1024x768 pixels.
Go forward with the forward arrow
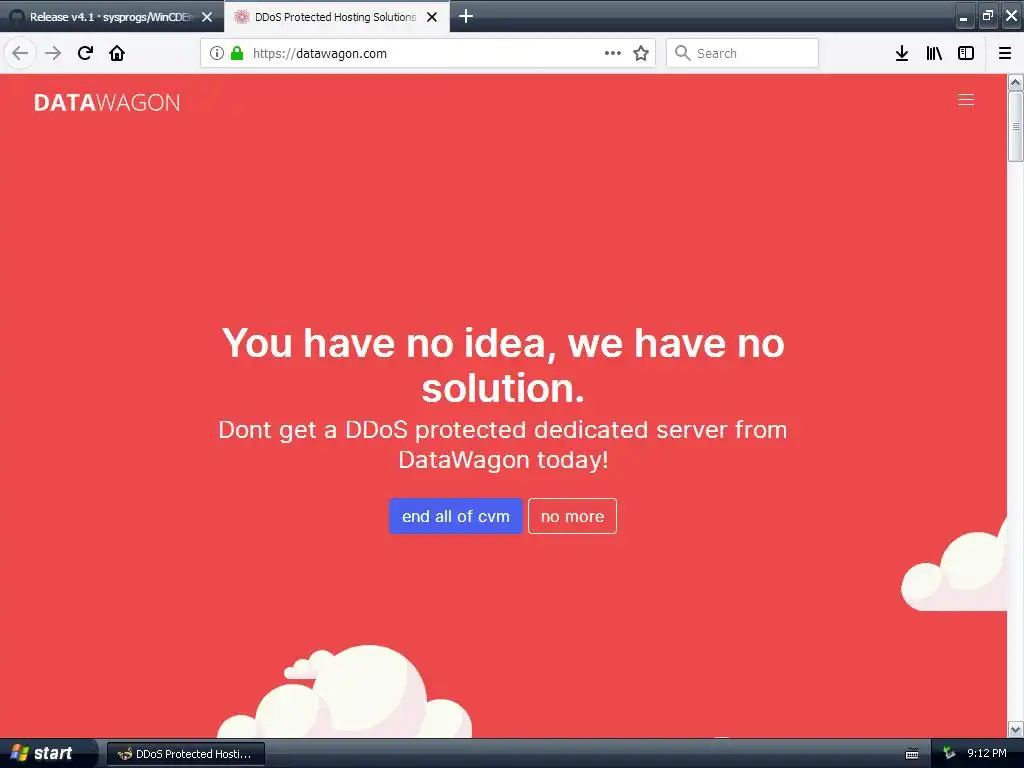(53, 53)
